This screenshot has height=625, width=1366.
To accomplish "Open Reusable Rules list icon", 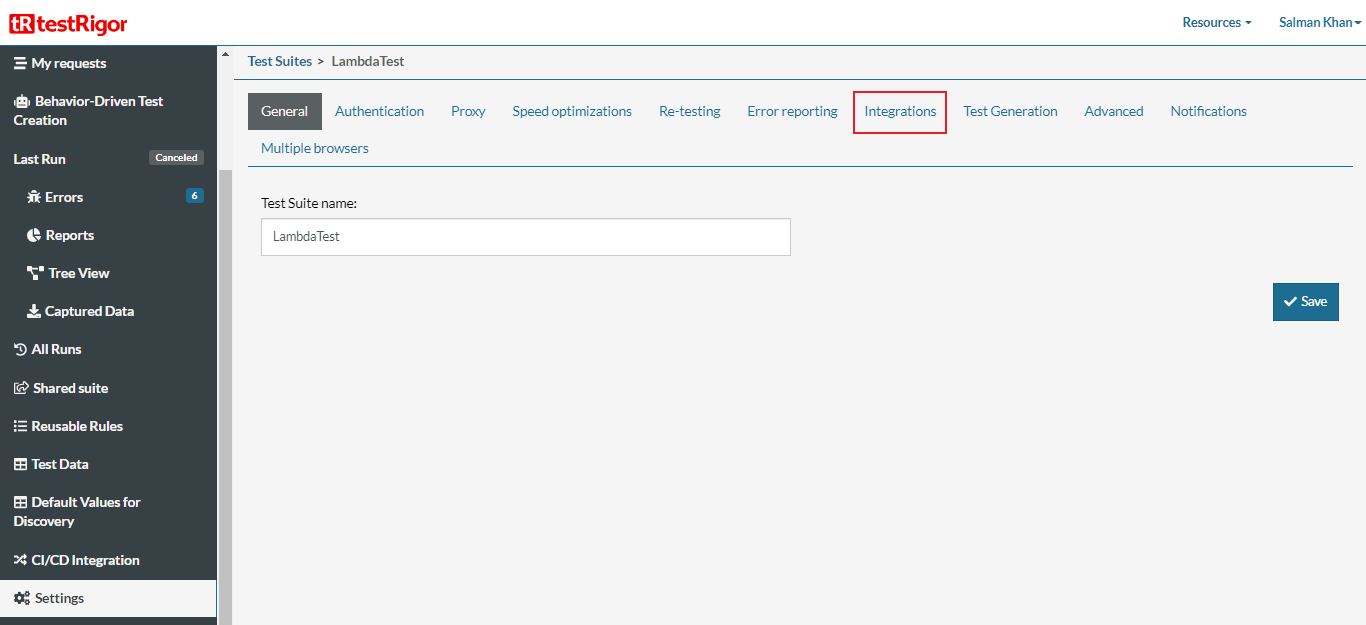I will click(20, 425).
